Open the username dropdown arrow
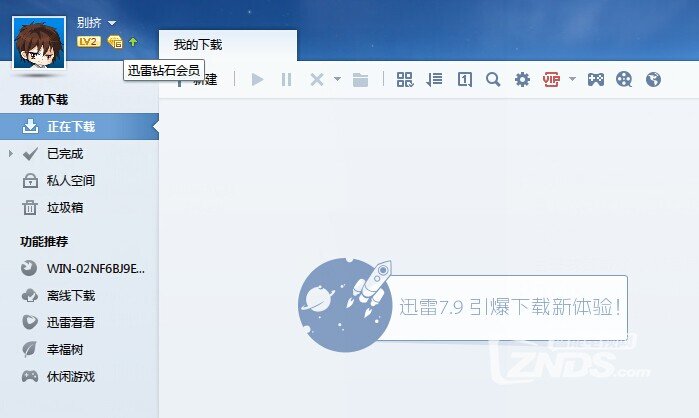The width and height of the screenshot is (699, 418). (112, 23)
